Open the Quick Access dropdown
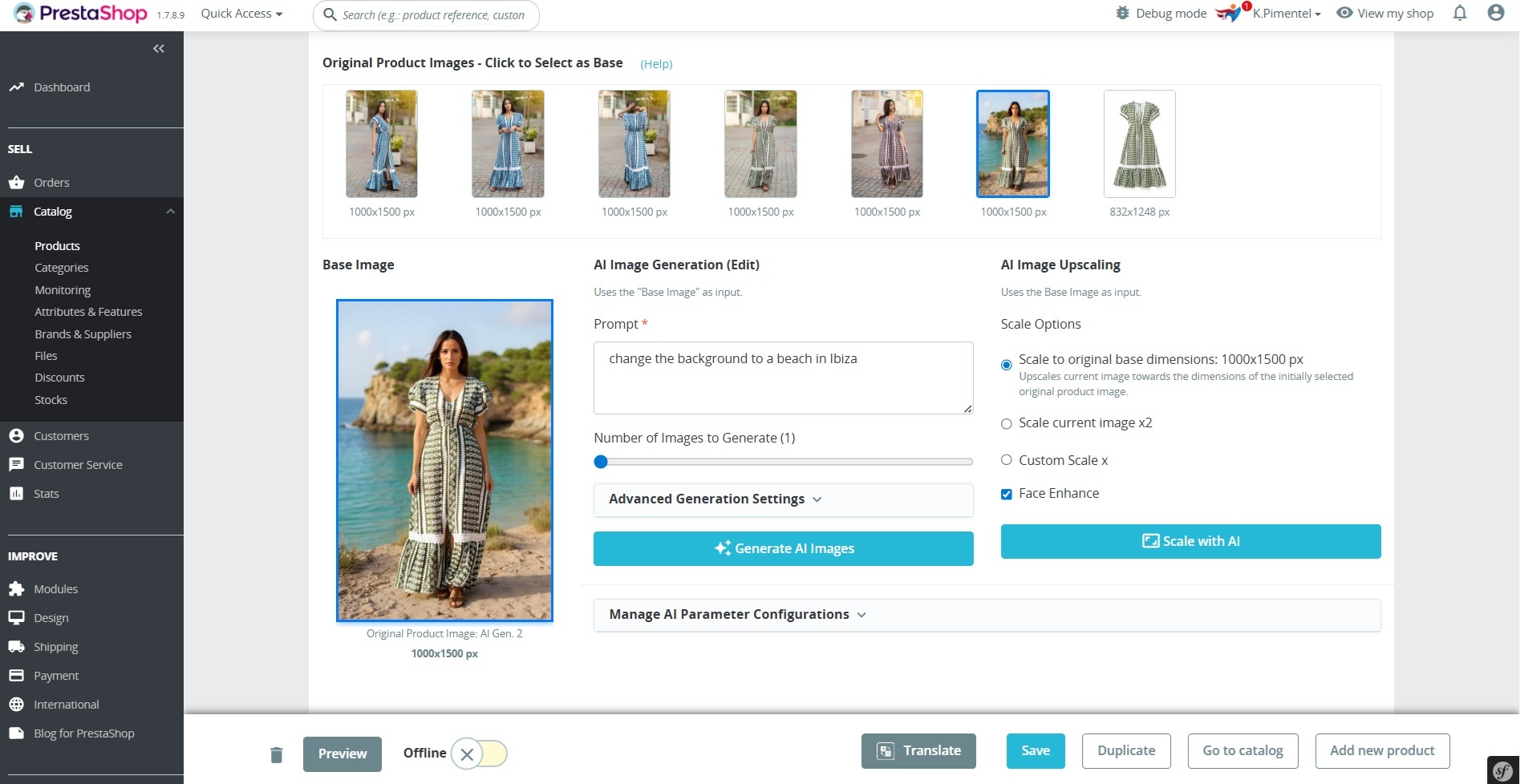Image resolution: width=1520 pixels, height=784 pixels. (x=241, y=14)
